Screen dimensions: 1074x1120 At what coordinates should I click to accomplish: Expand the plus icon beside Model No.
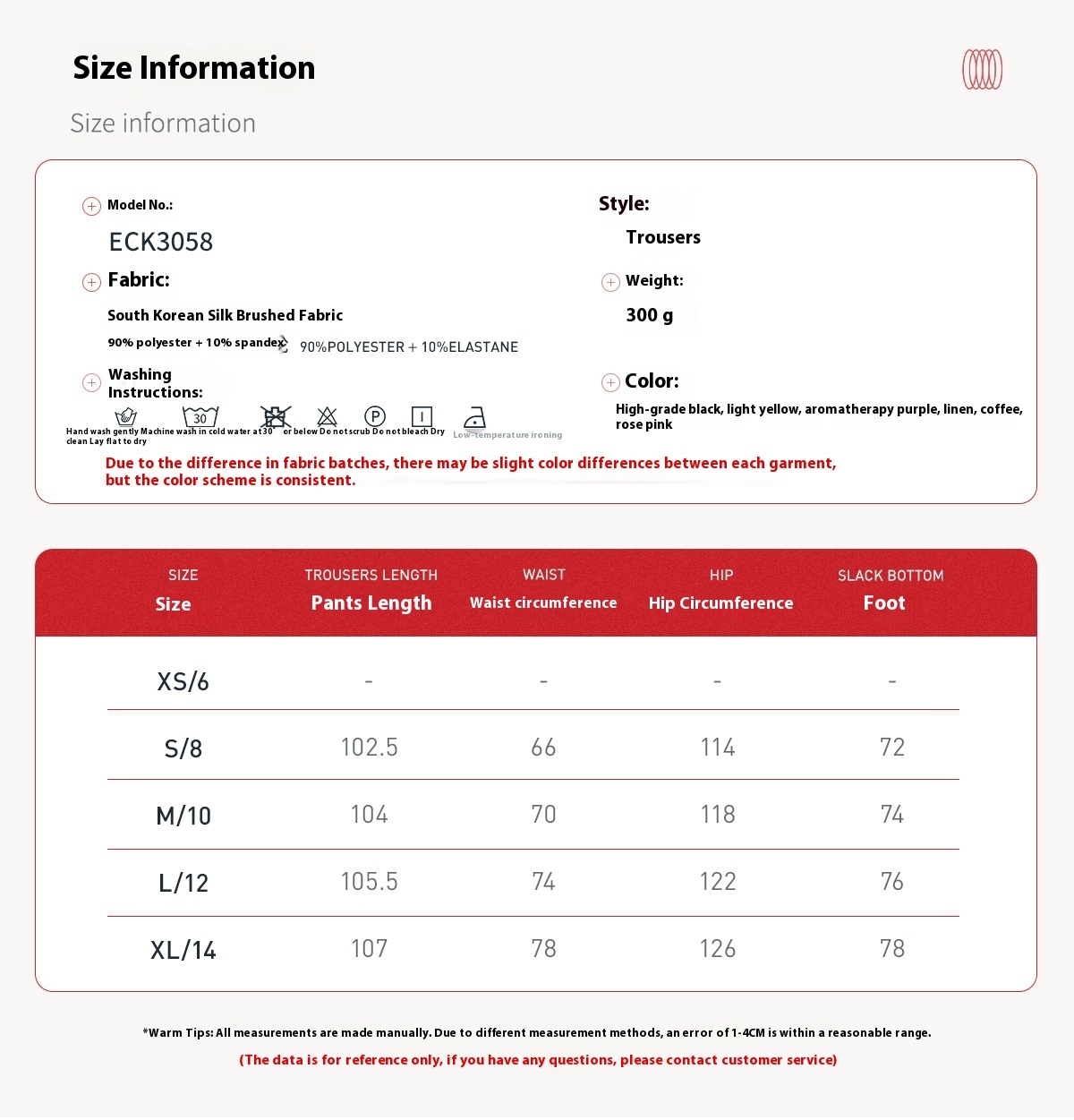tap(91, 207)
